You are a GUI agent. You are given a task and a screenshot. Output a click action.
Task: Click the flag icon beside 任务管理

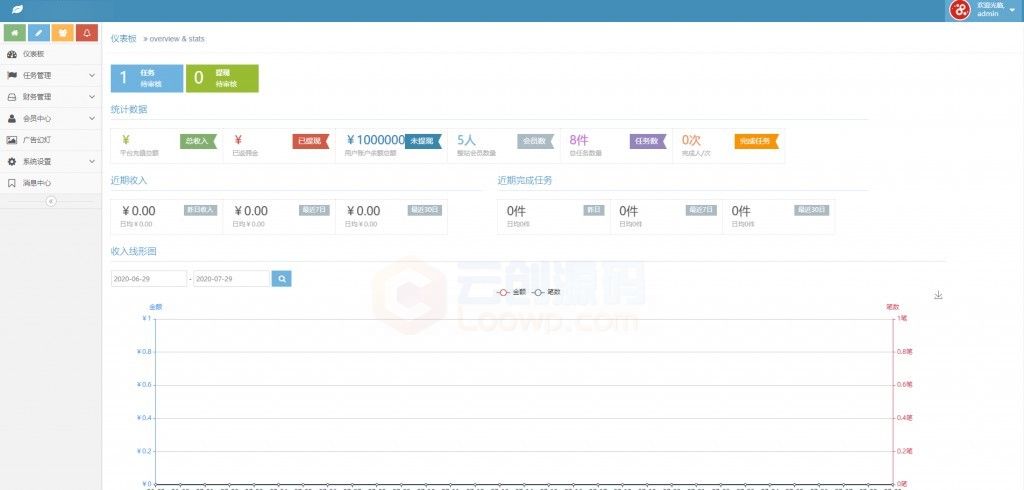point(12,76)
